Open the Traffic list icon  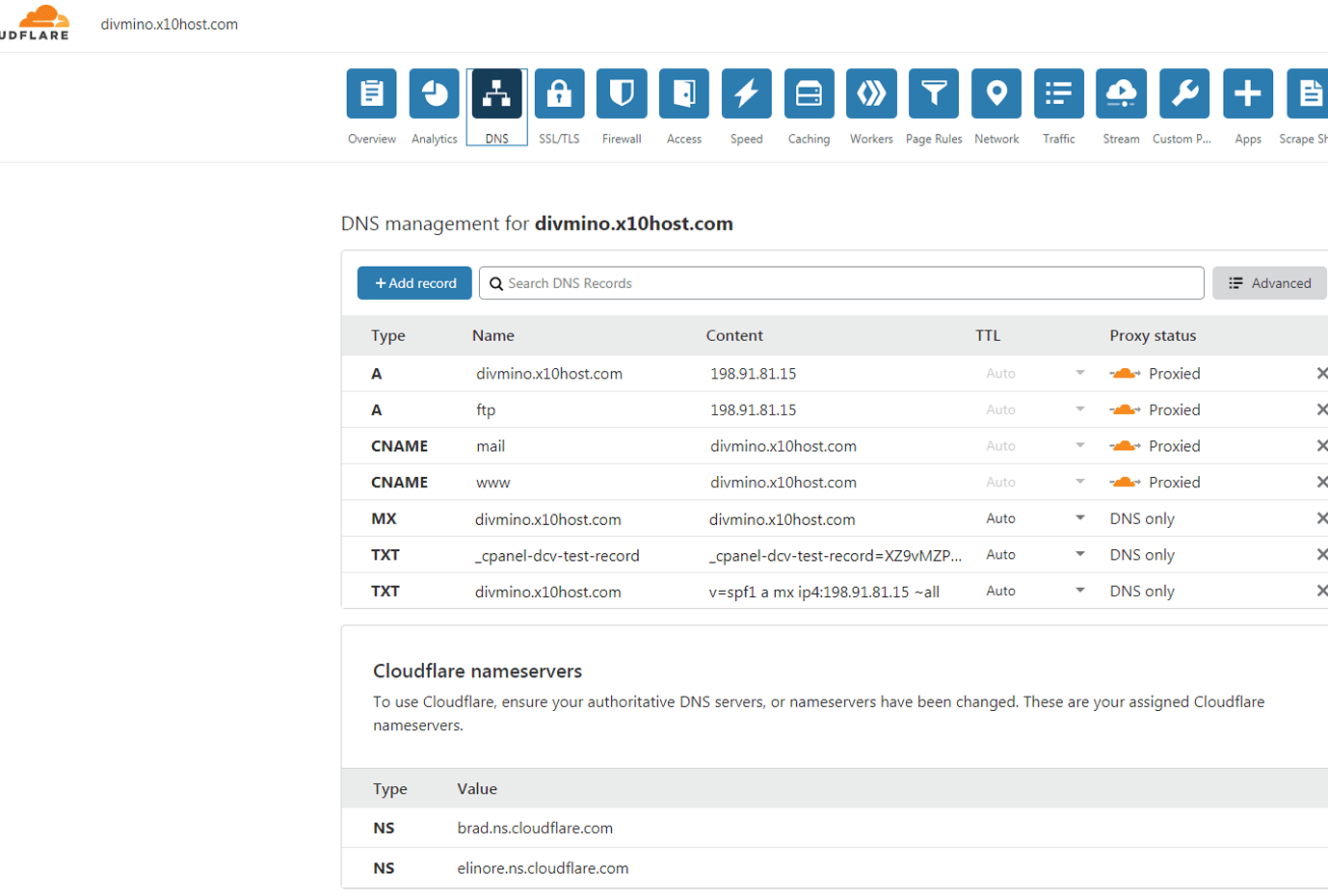pyautogui.click(x=1059, y=93)
